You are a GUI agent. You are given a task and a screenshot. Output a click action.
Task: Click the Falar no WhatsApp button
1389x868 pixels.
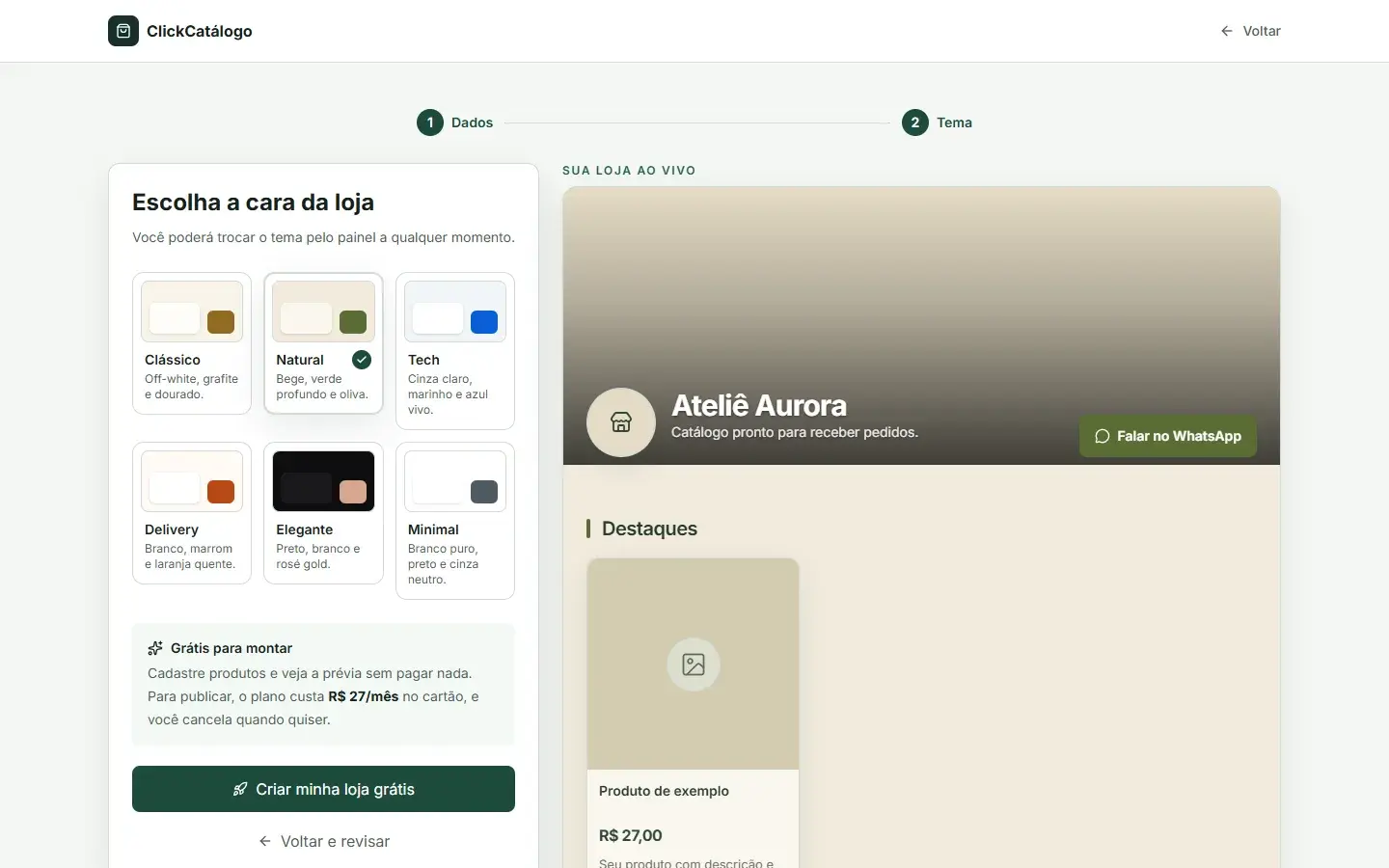(x=1168, y=436)
